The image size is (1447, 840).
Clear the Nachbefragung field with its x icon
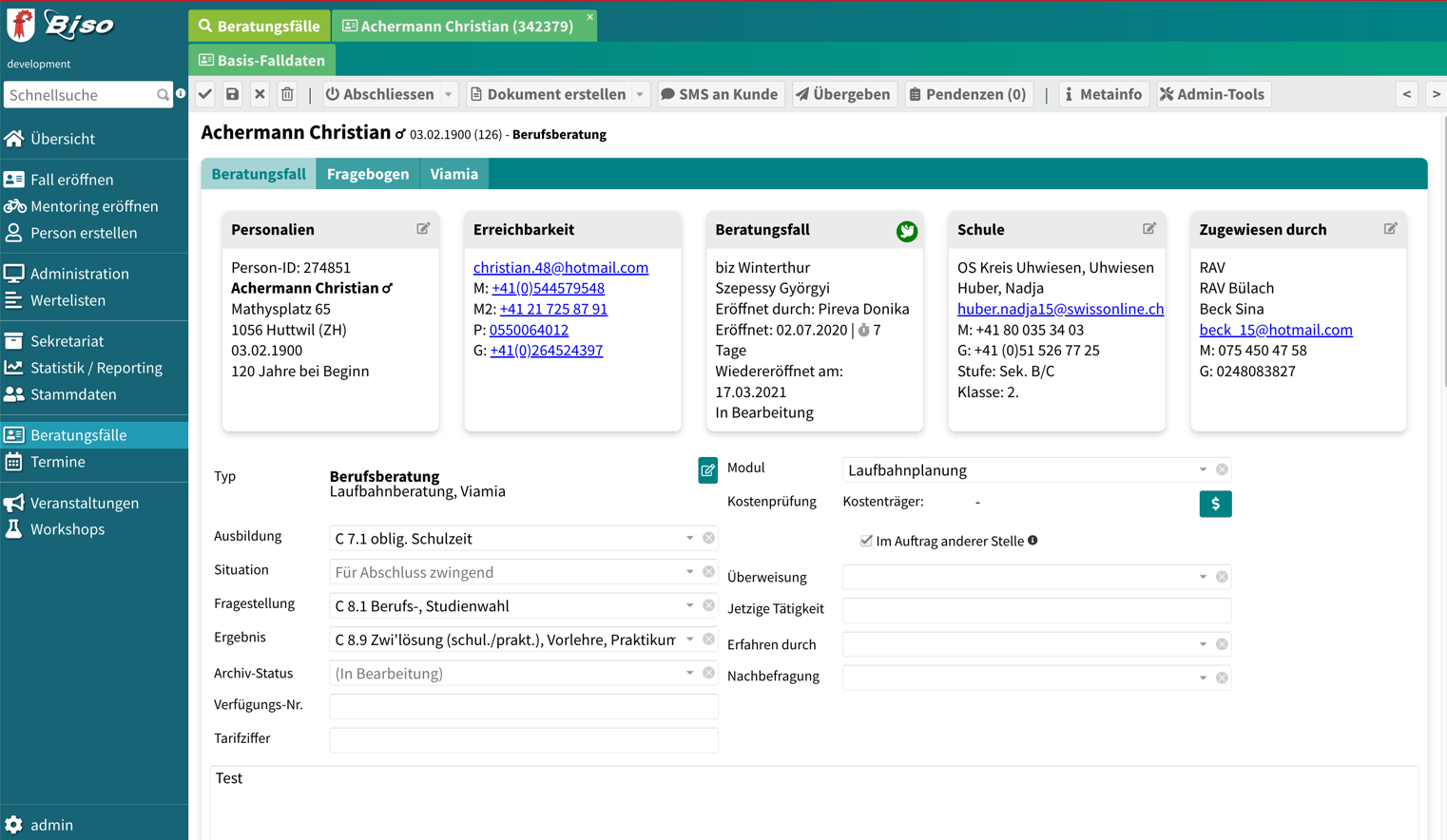1222,678
